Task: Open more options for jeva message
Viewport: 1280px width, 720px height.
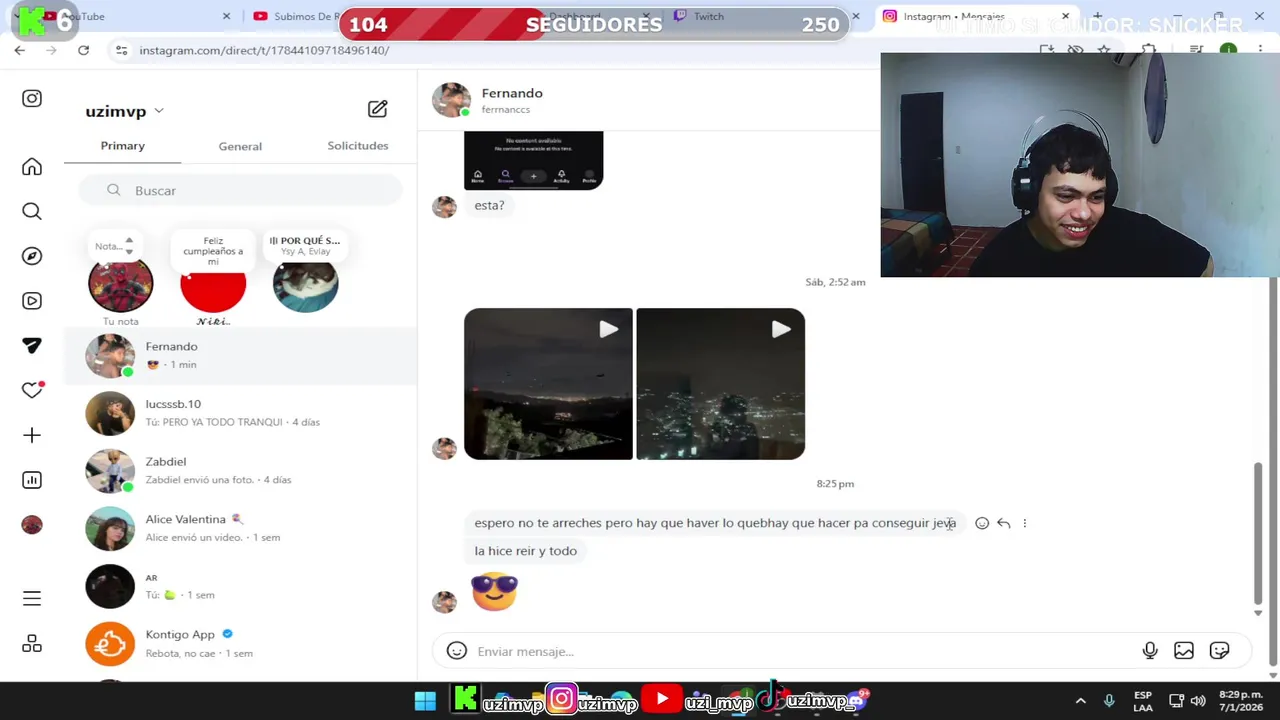Action: pyautogui.click(x=1024, y=523)
